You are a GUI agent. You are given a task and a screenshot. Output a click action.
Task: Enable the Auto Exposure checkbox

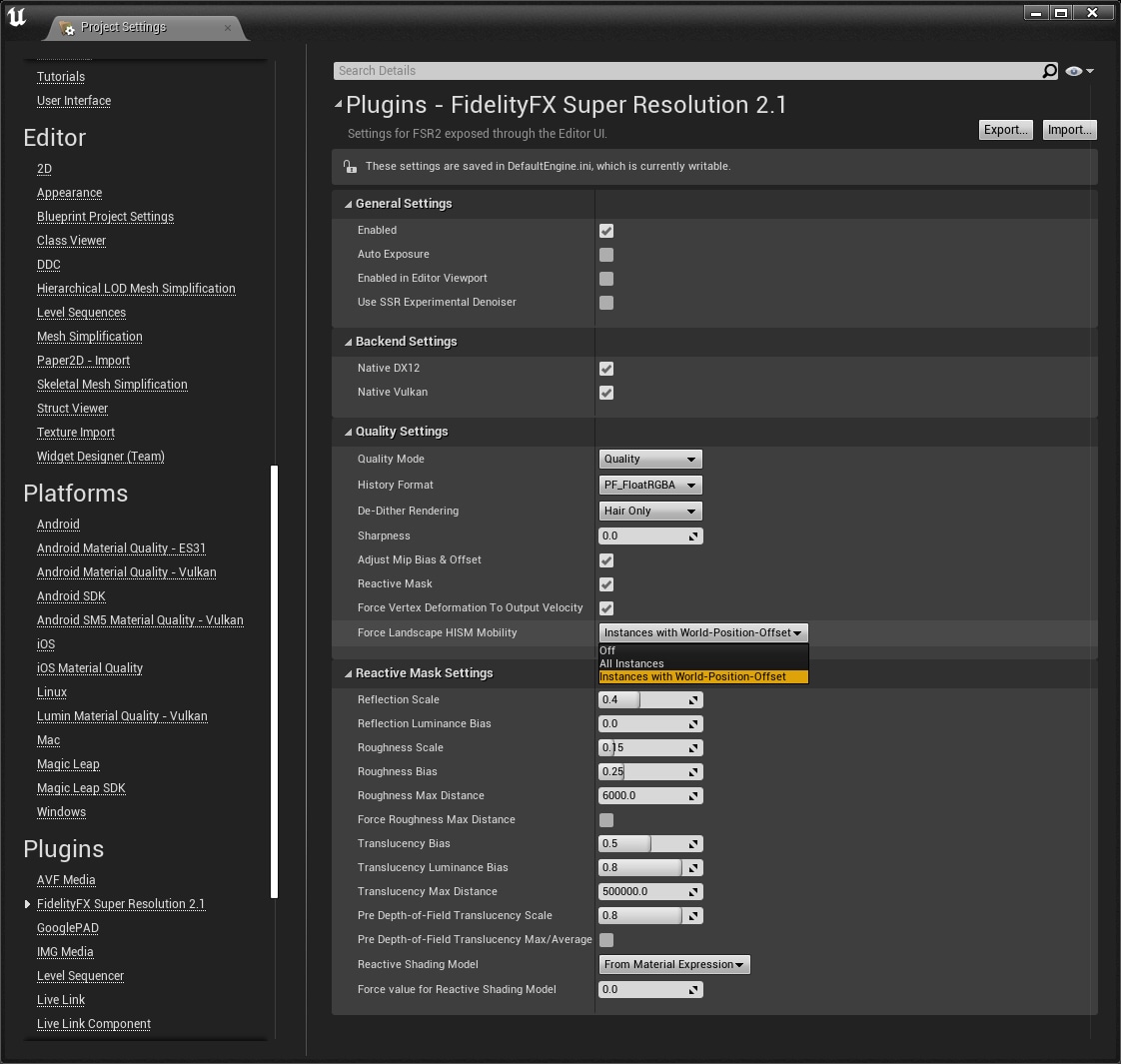(606, 255)
